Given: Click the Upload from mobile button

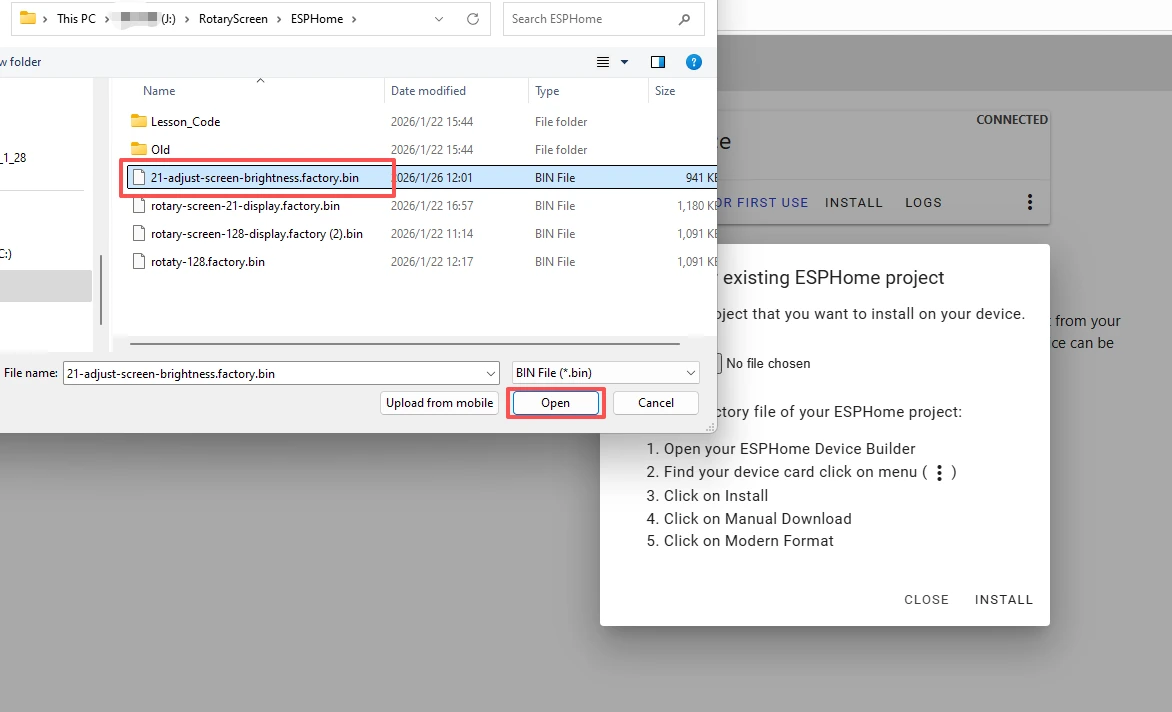Looking at the screenshot, I should tap(439, 403).
